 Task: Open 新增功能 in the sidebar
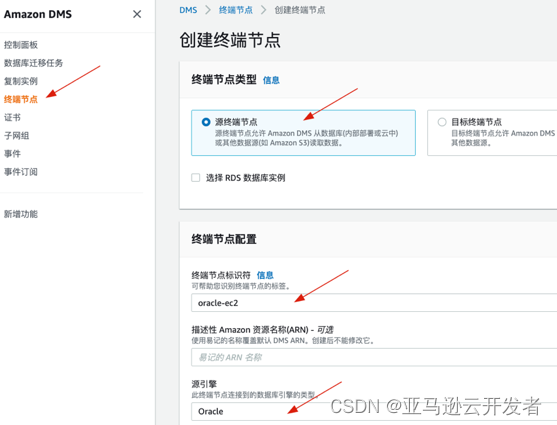[21, 214]
